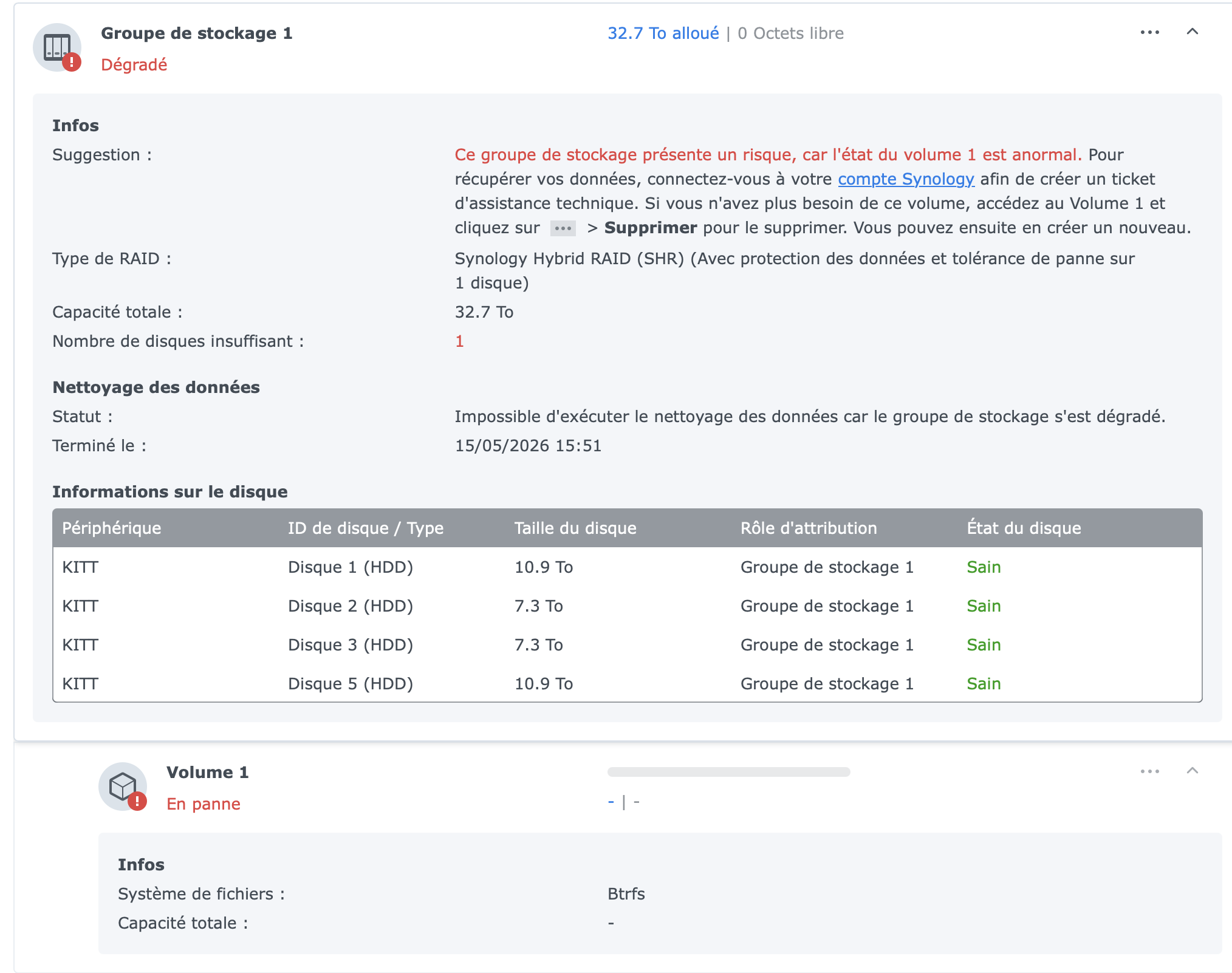Click the Groupe de stockage 1 title

[197, 33]
